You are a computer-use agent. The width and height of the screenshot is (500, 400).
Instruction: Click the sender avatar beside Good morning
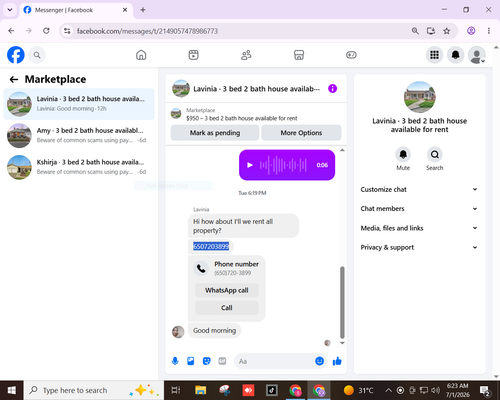(178, 332)
